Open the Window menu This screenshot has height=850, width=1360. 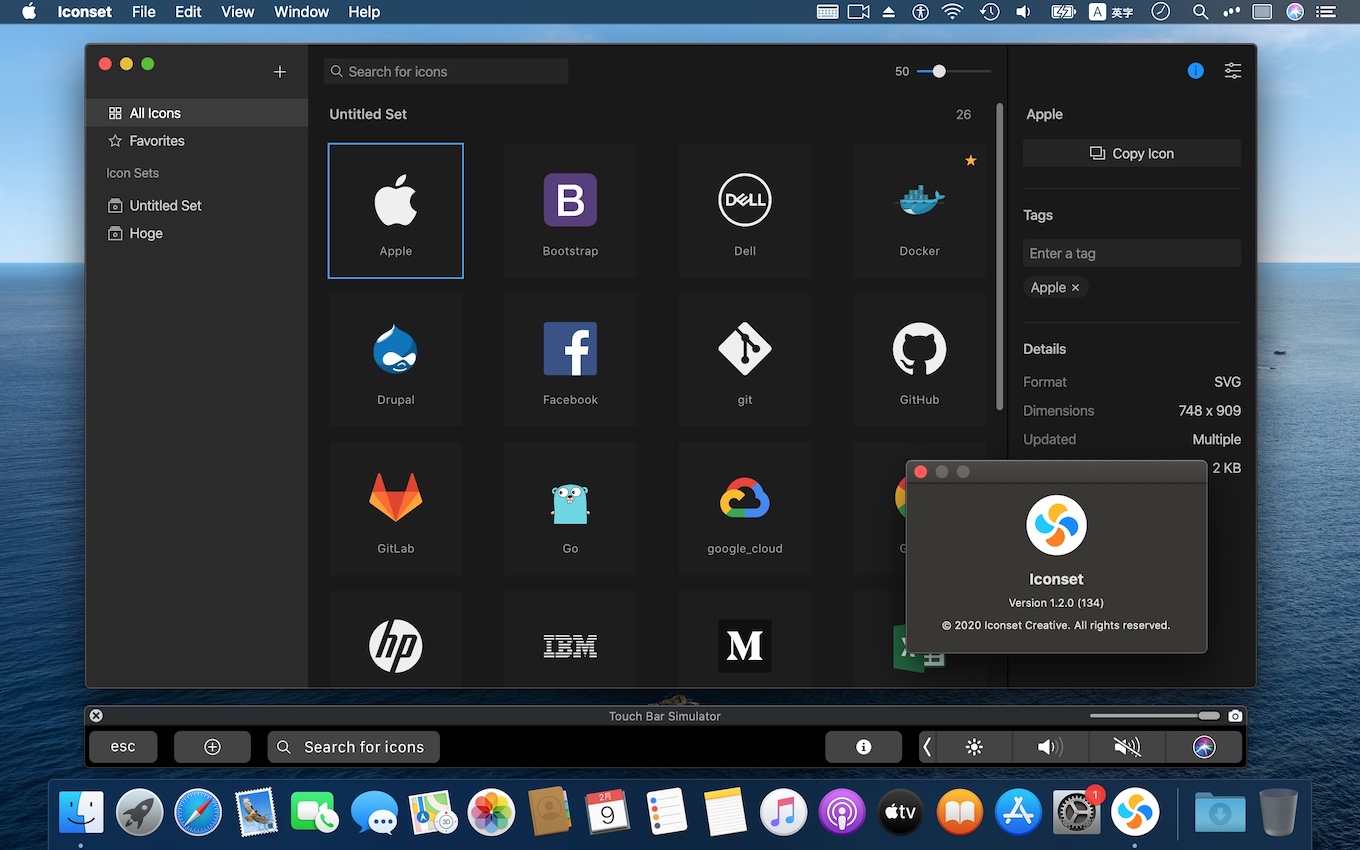(301, 12)
